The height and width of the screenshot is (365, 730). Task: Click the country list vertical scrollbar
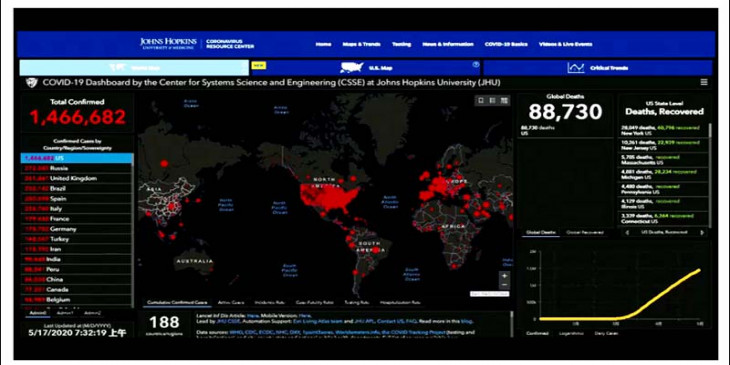click(x=133, y=230)
